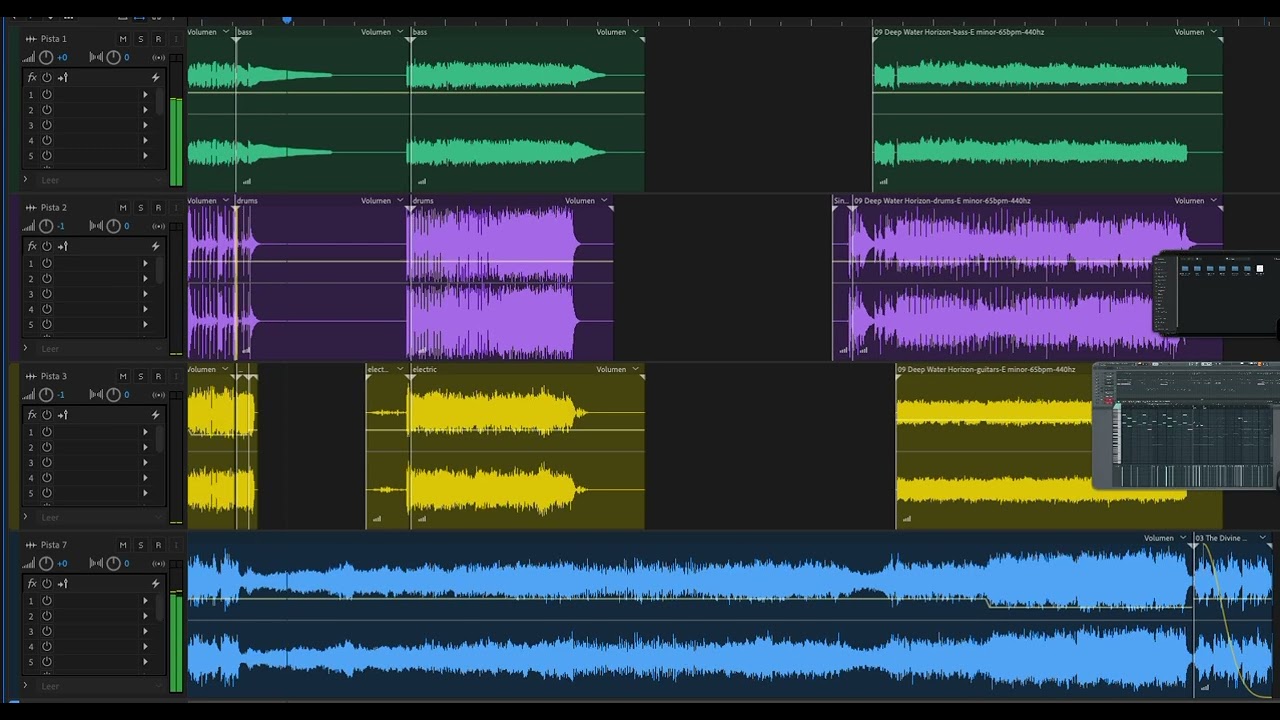Click the blue playhead marker on the ruler
The width and height of the screenshot is (1280, 720).
click(x=287, y=19)
